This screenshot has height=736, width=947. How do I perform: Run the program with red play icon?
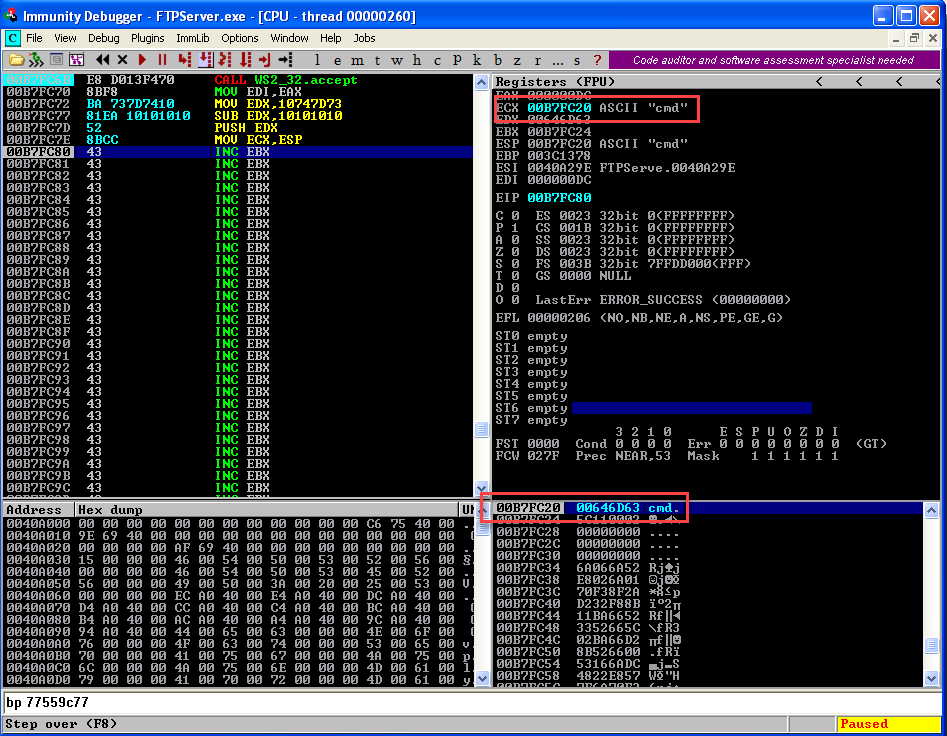pos(143,60)
